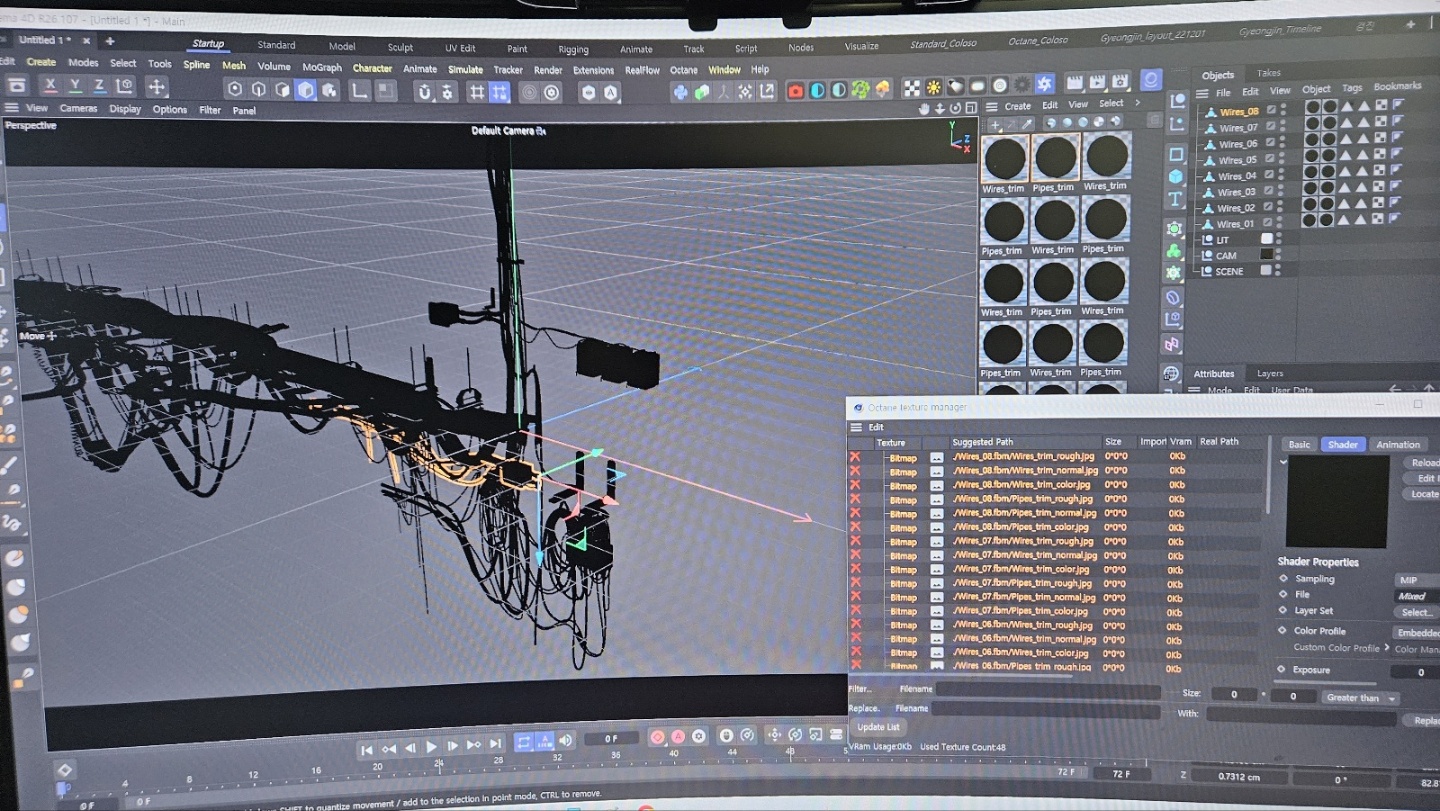Open the Animation tab in shader panel
This screenshot has width=1440, height=811.
(x=1397, y=444)
